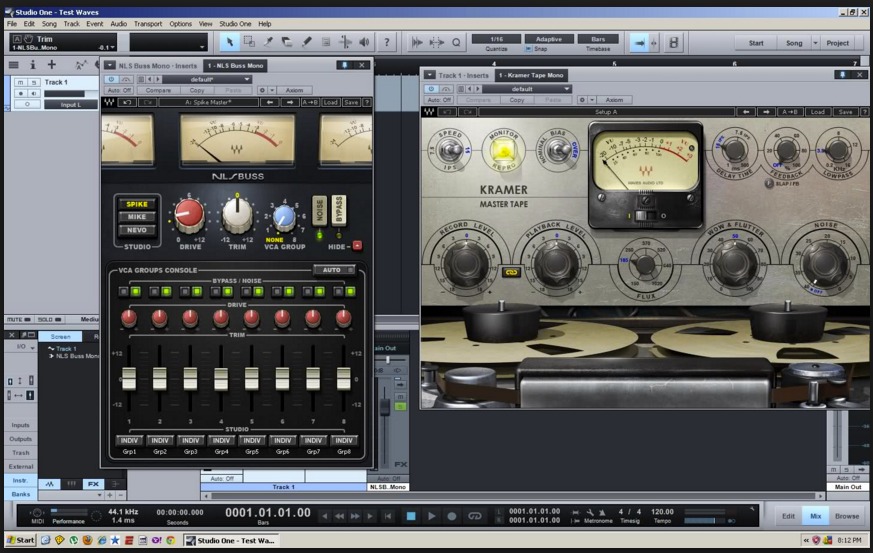Select the Eraser tool in the toolbar
This screenshot has height=553, width=873.
(x=287, y=42)
